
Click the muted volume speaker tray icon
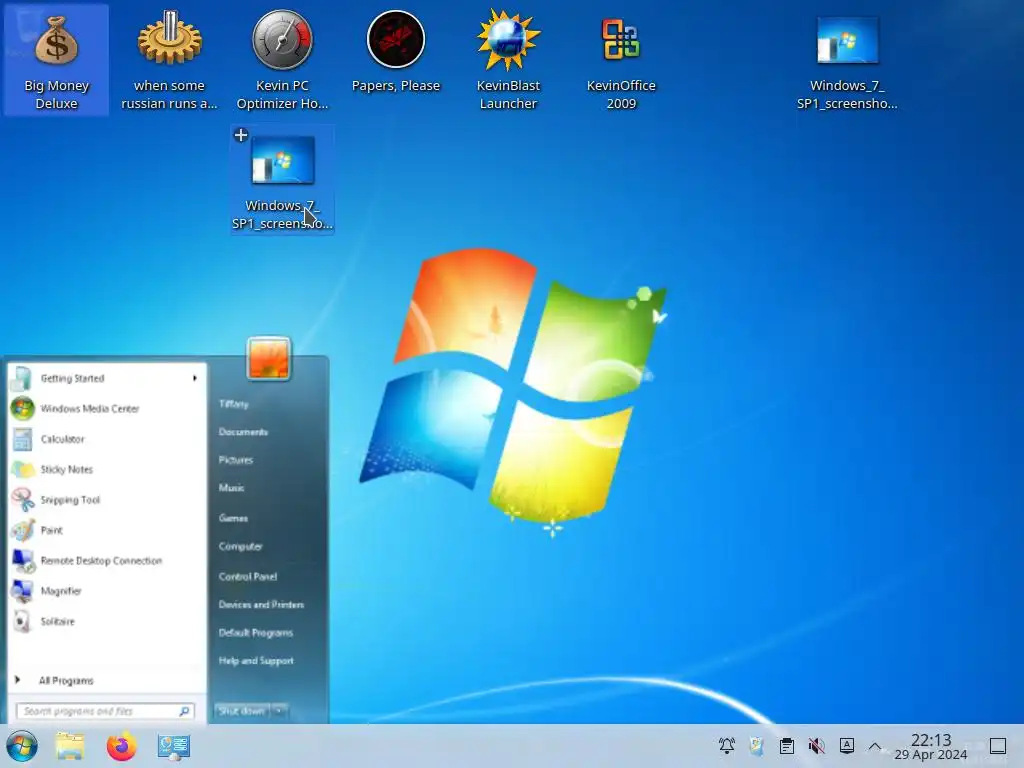coord(816,746)
